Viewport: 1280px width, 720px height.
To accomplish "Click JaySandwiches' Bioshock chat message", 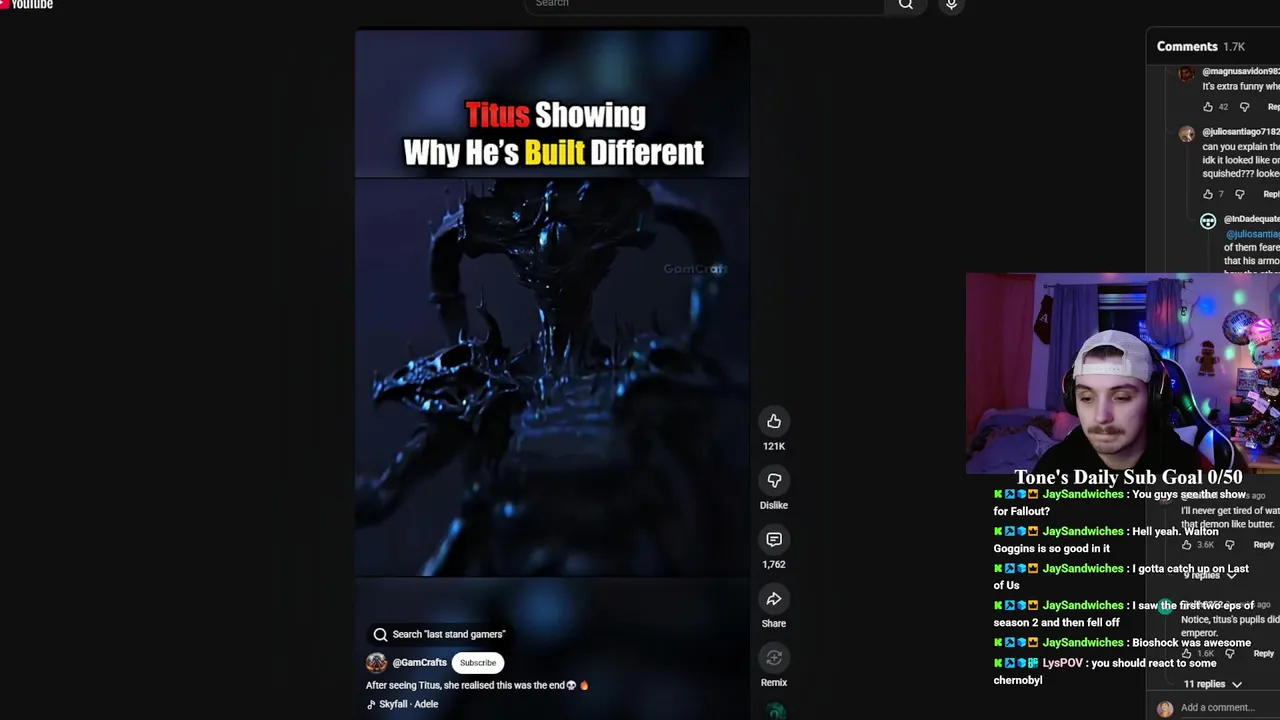I will [x=1122, y=643].
